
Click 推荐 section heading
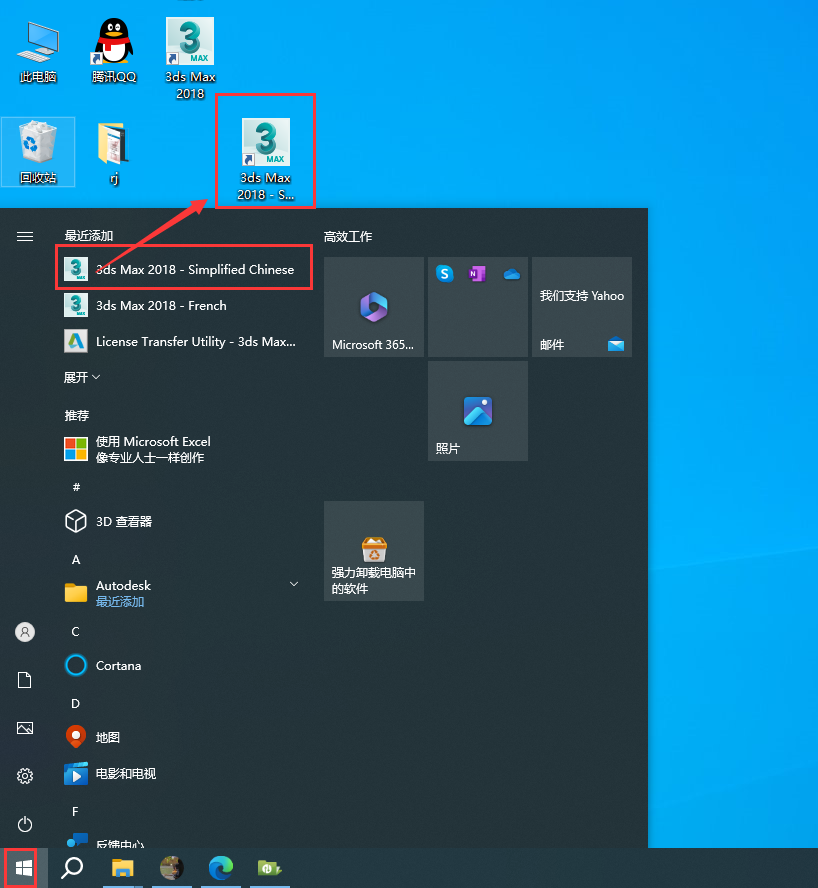tap(76, 416)
